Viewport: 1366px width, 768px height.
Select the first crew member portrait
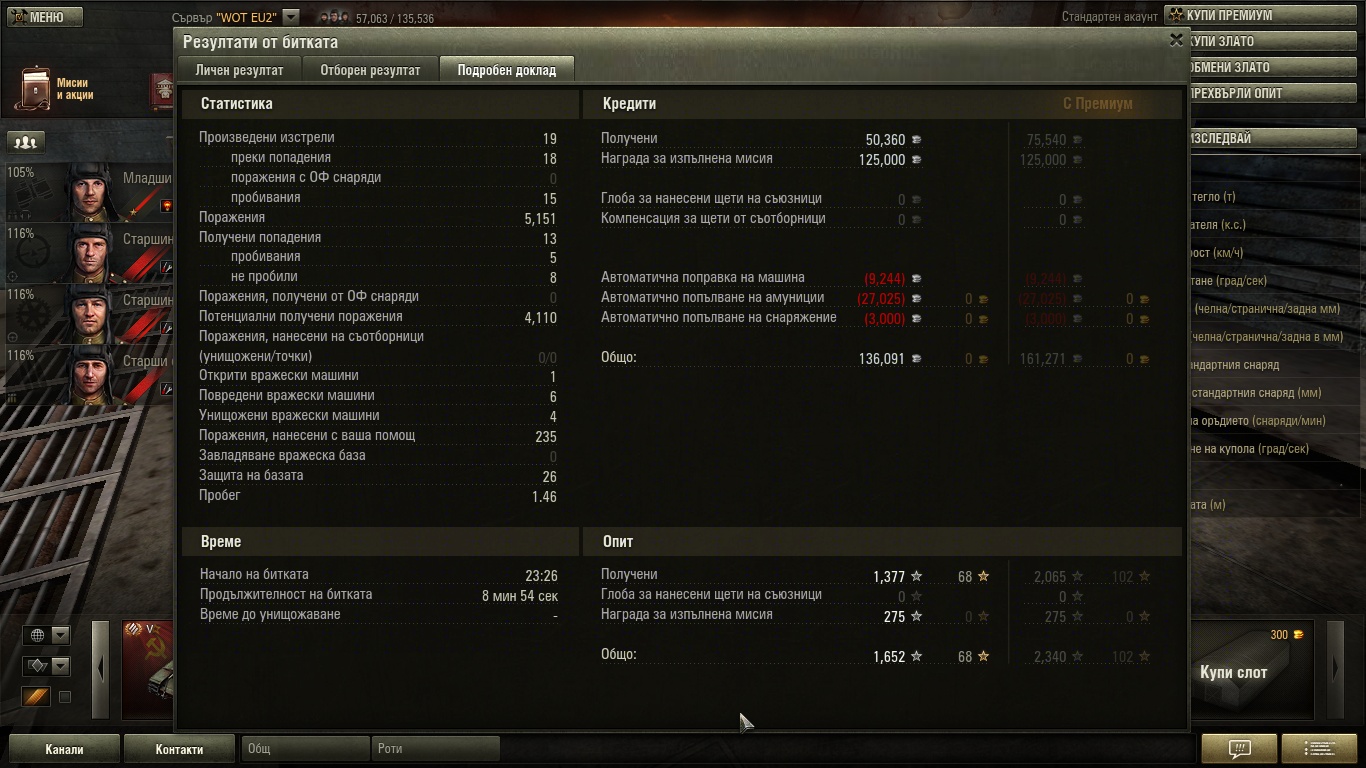(92, 192)
